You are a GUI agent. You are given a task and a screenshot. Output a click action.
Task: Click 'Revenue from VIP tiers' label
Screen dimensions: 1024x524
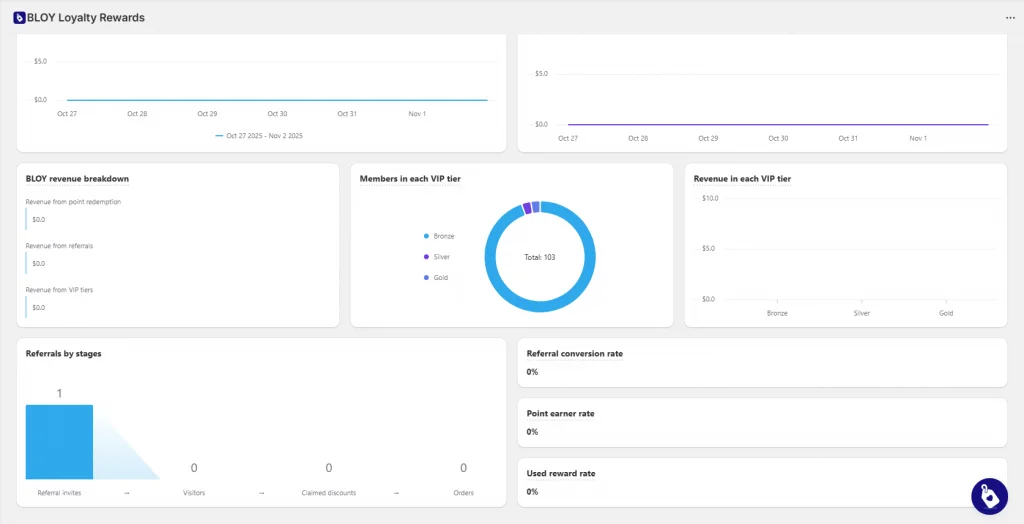pyautogui.click(x=59, y=289)
